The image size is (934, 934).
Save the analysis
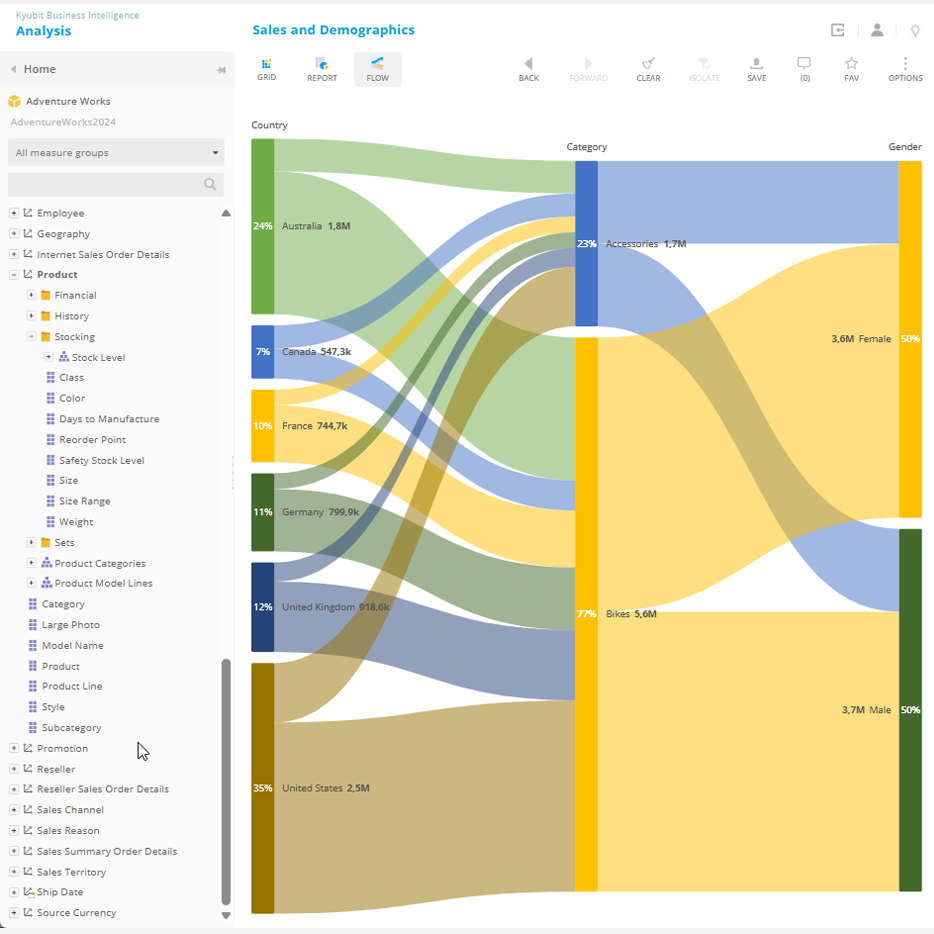pos(756,68)
